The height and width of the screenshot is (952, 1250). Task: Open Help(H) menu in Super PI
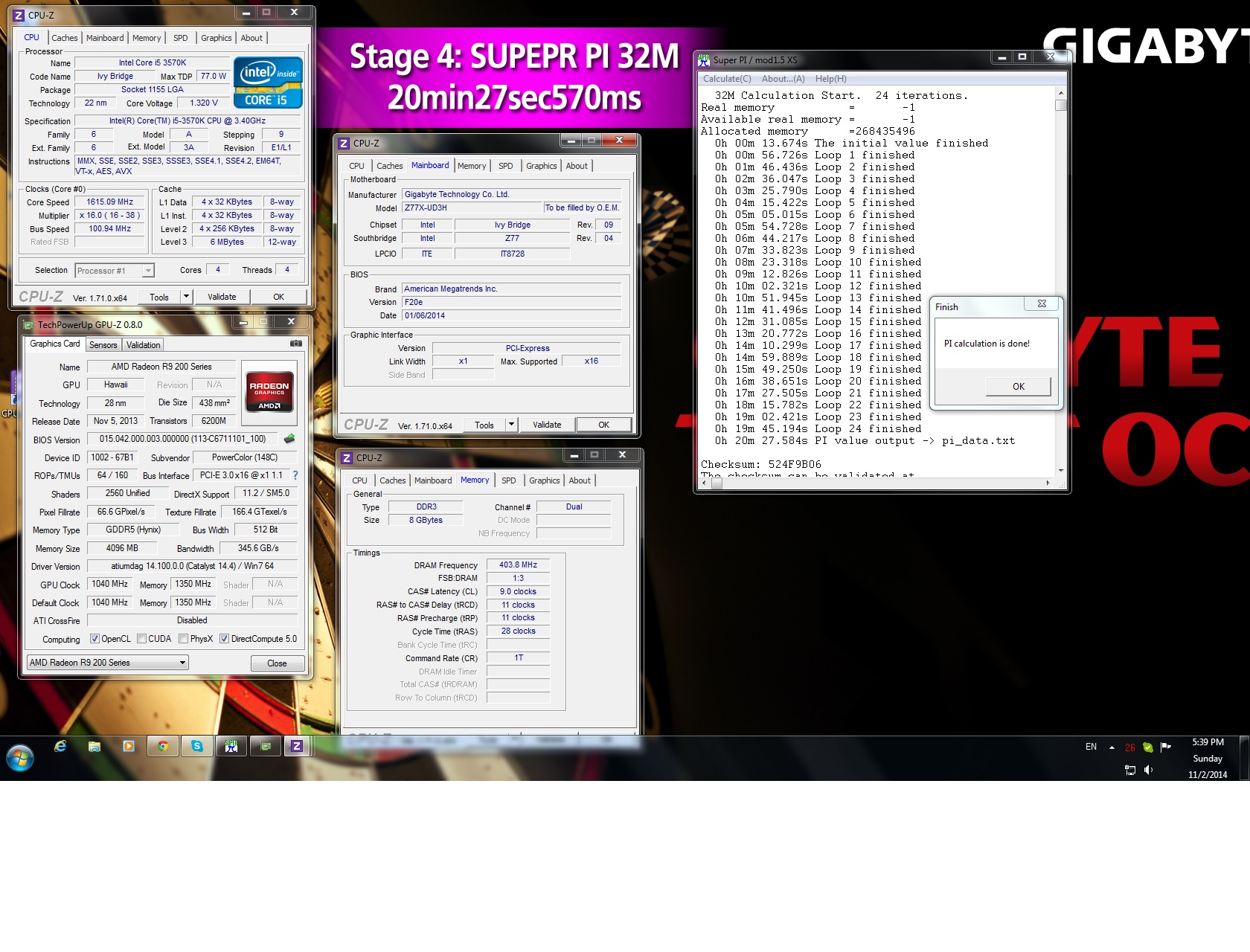pyautogui.click(x=830, y=79)
